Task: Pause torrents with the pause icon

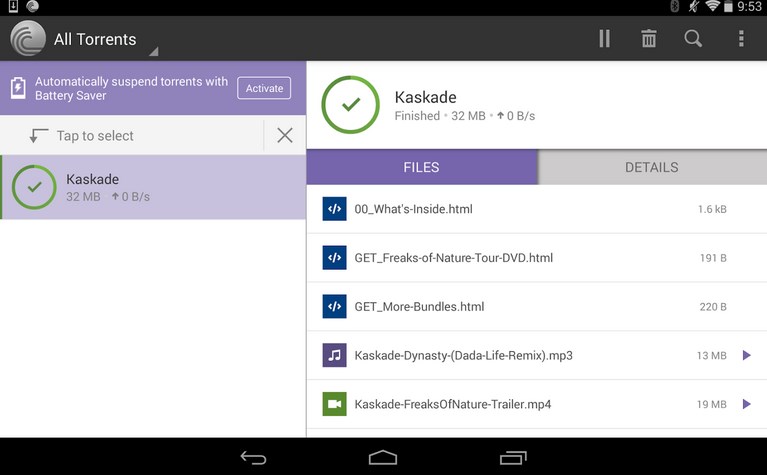Action: click(x=604, y=39)
